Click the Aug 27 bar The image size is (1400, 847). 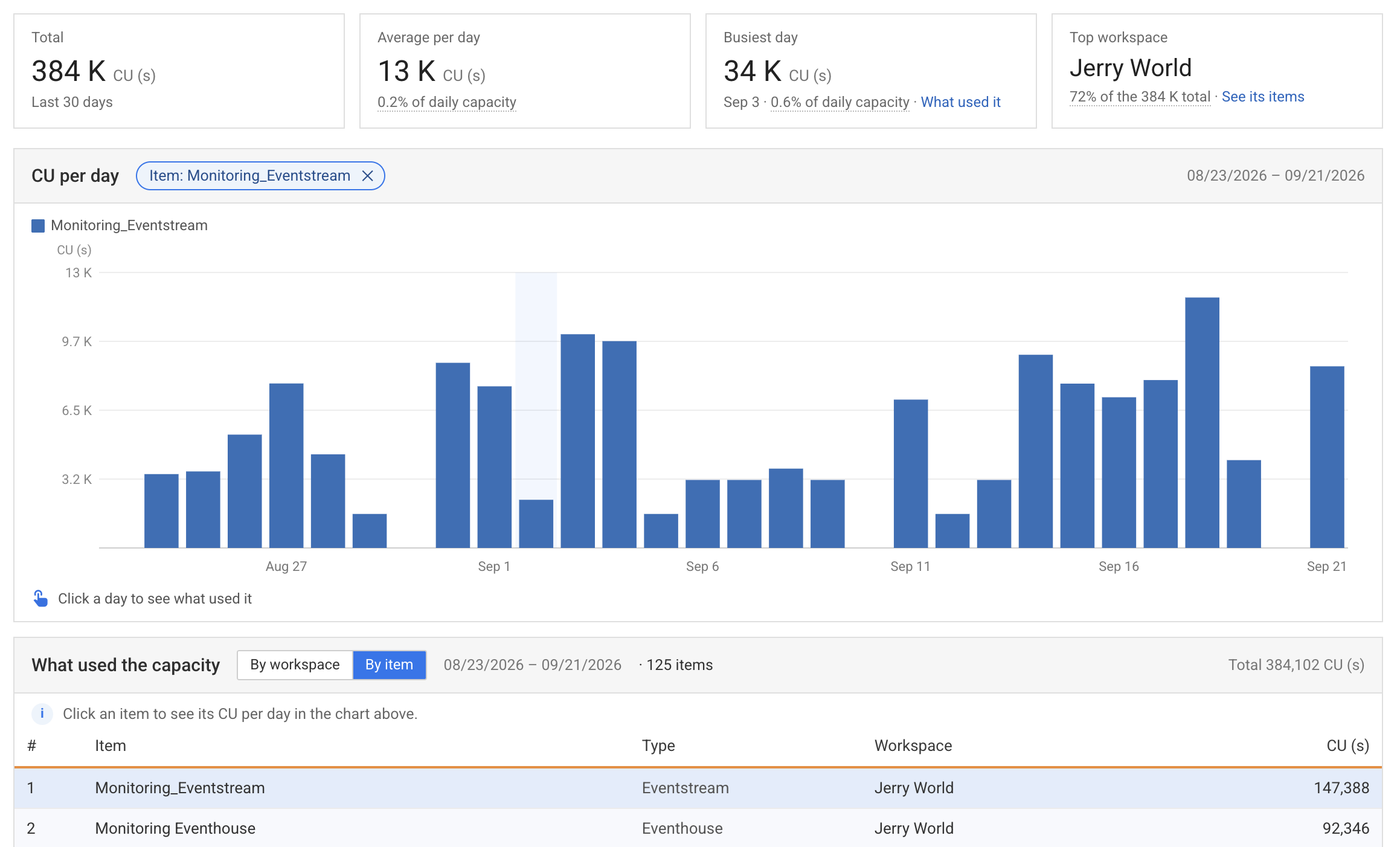(x=286, y=465)
